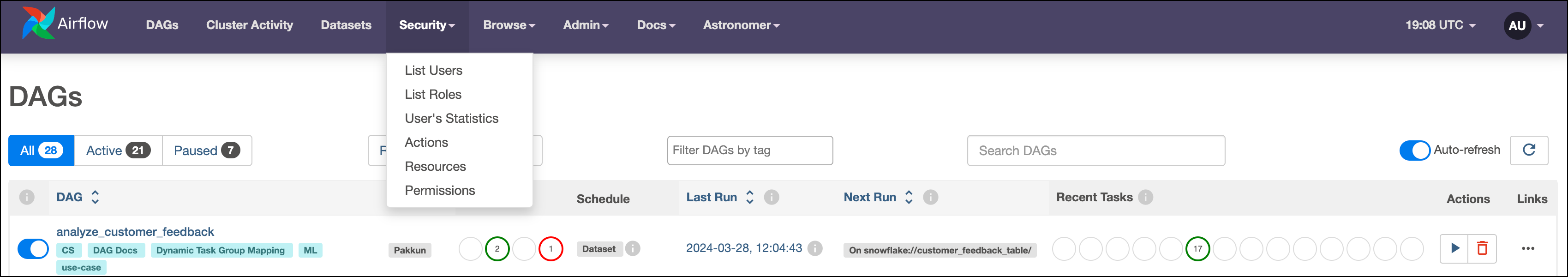Click the info icon beside Recent Tasks header
The image size is (1568, 277).
pyautogui.click(x=1146, y=197)
